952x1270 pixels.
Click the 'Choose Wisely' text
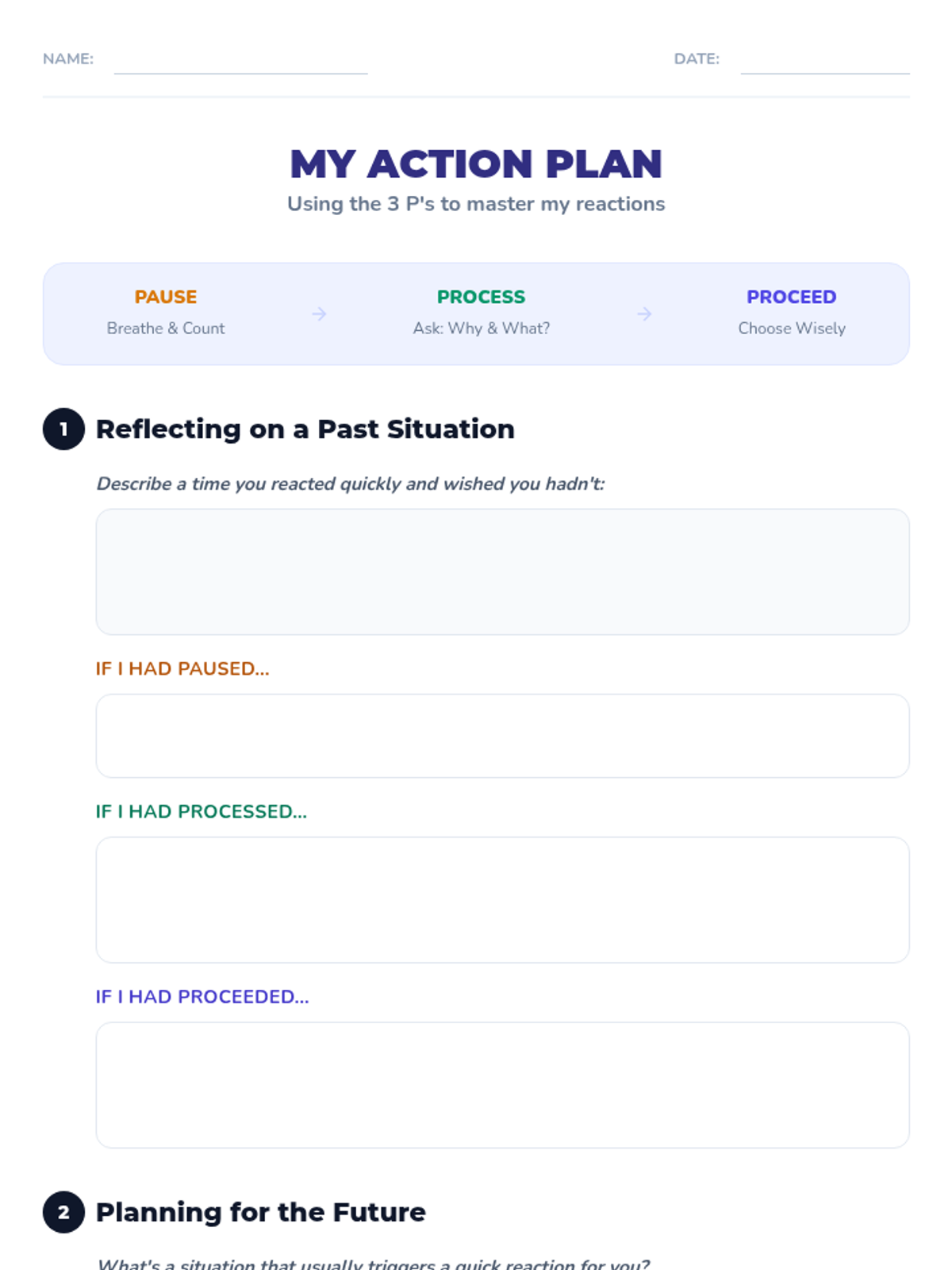(791, 329)
